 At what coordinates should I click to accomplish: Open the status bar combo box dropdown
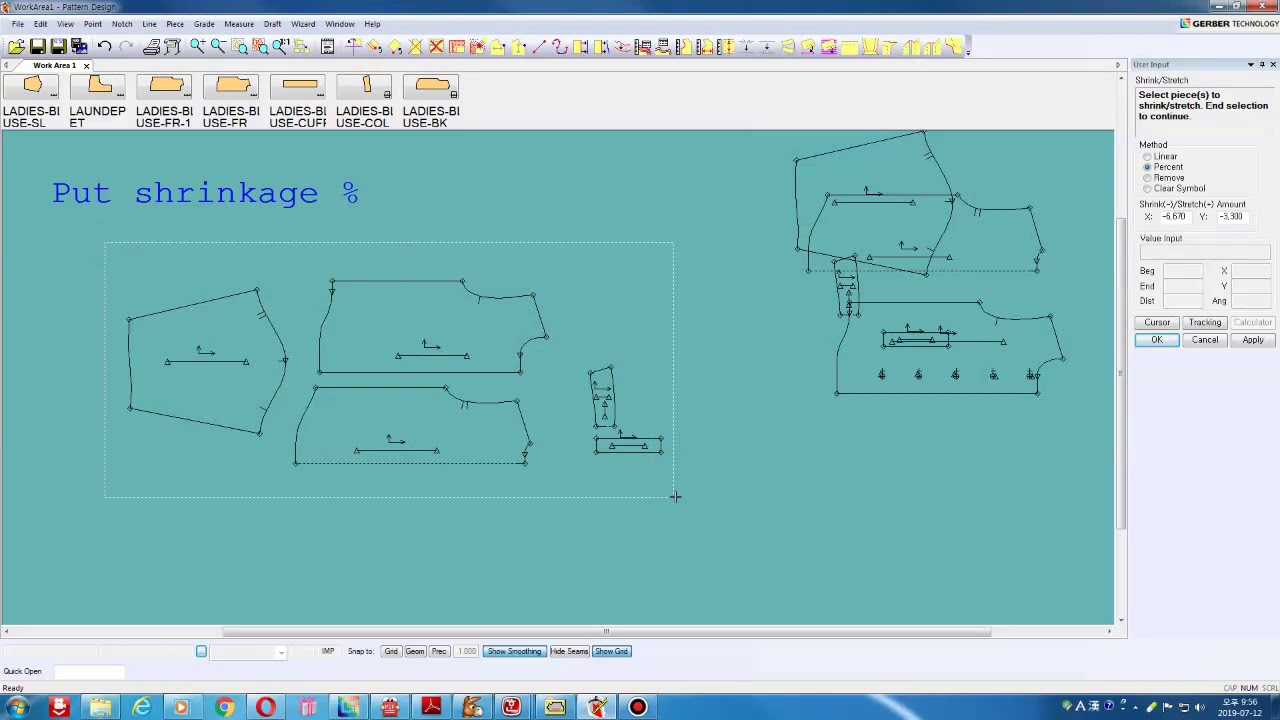click(x=281, y=652)
